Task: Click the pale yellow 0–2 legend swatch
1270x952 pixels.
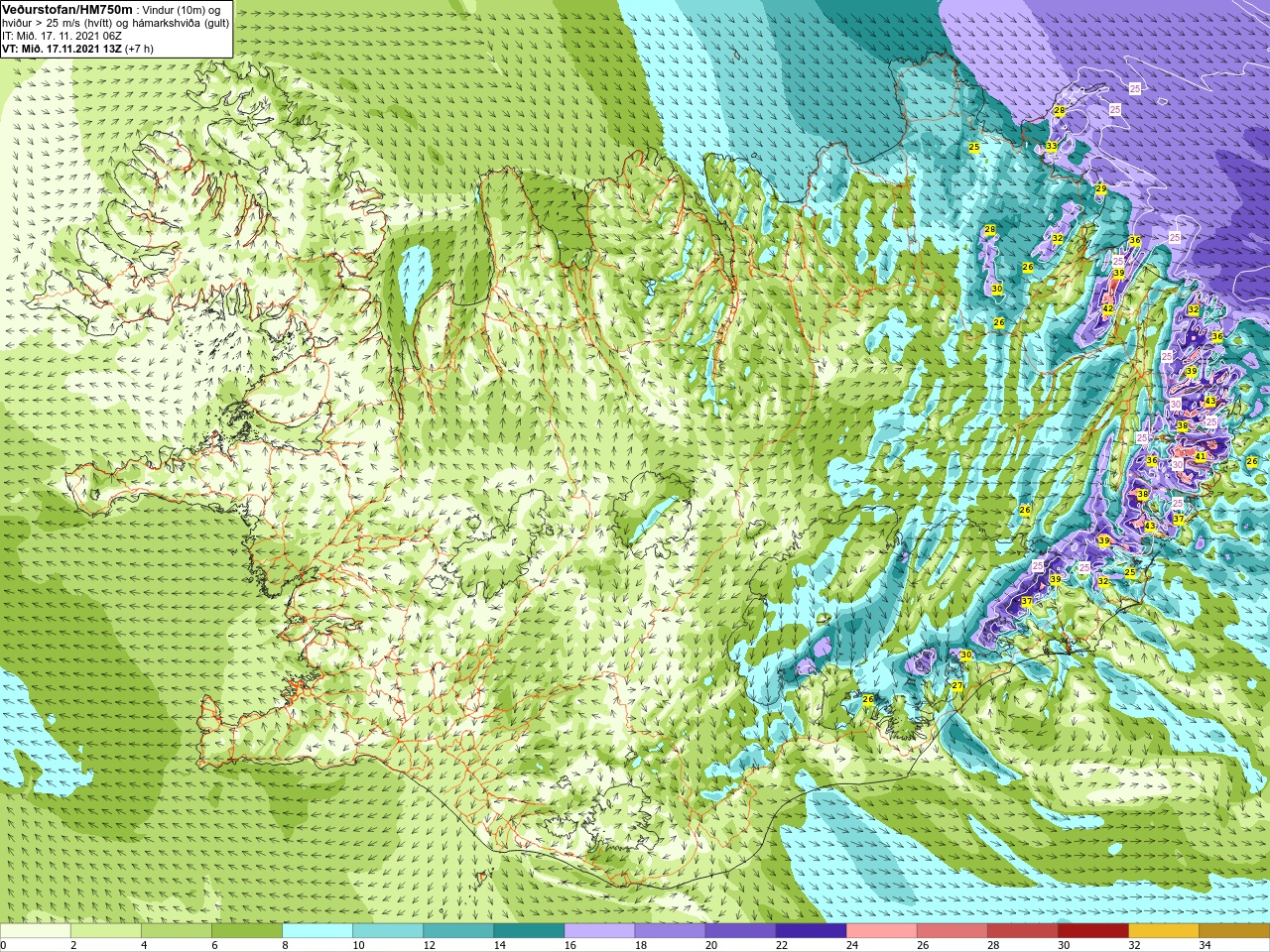Action: click(x=36, y=931)
